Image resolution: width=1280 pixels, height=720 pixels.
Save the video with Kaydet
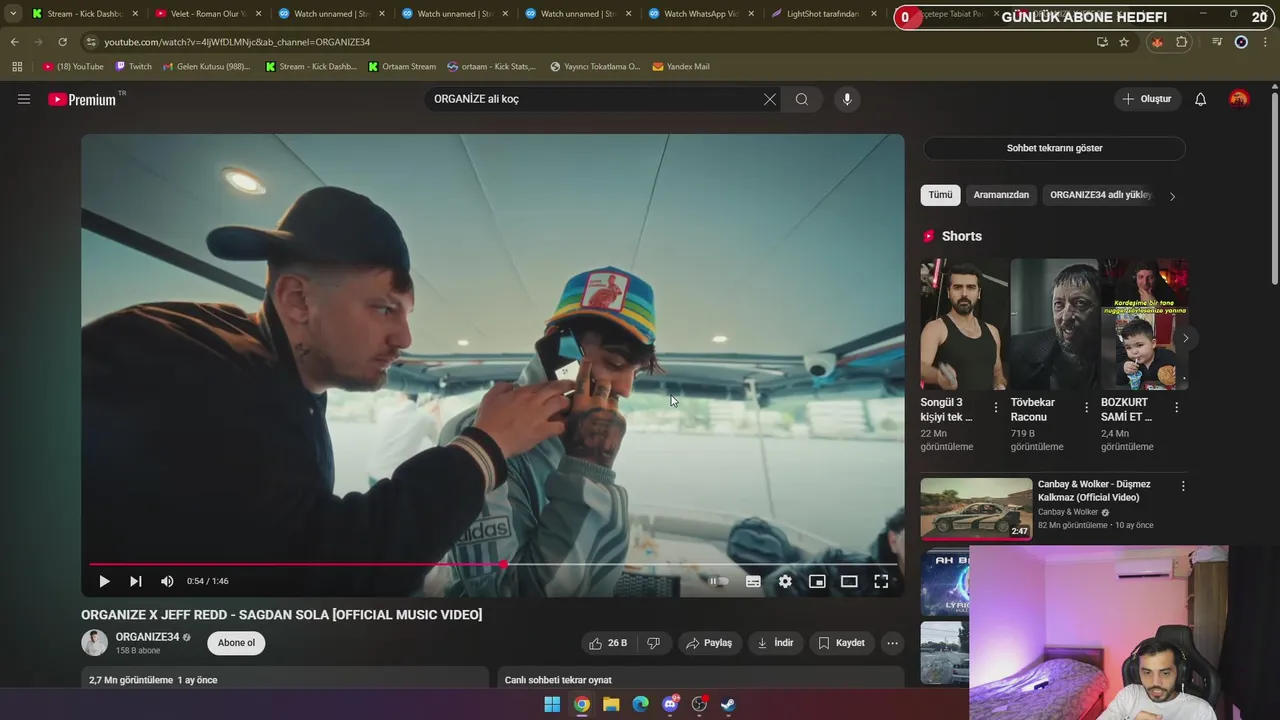[x=841, y=643]
